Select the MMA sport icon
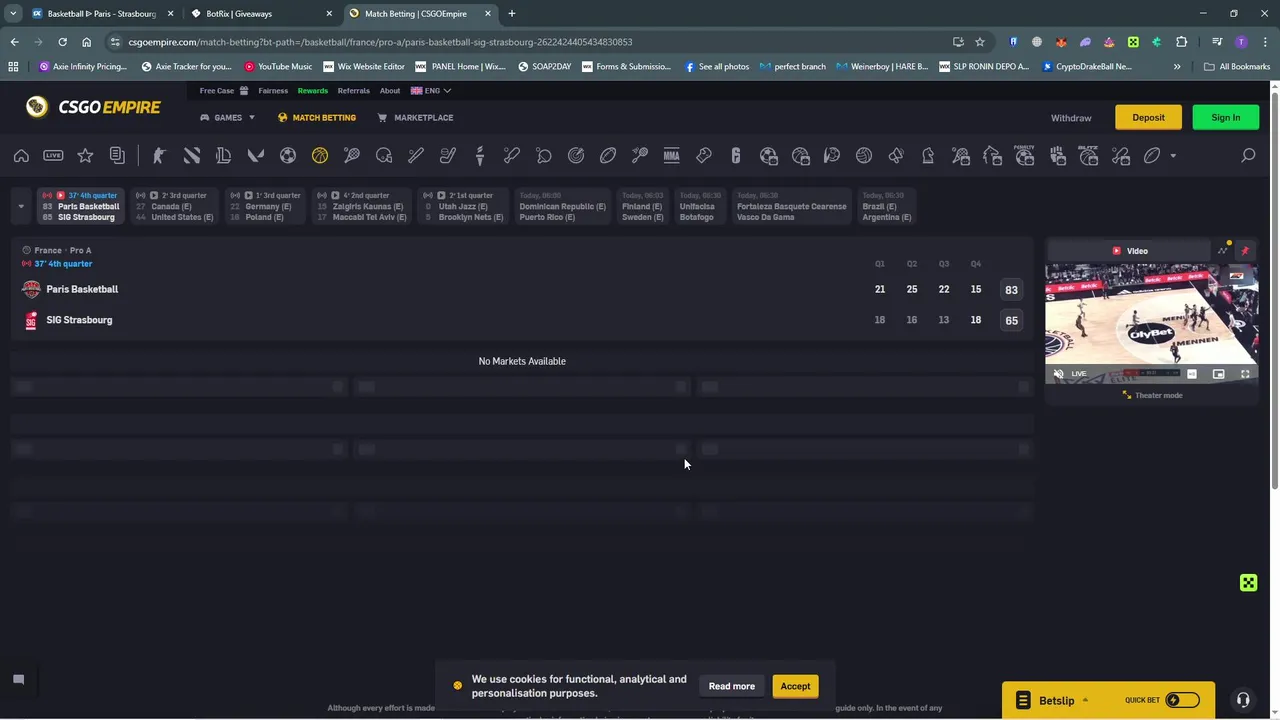The image size is (1280, 720). tap(672, 156)
